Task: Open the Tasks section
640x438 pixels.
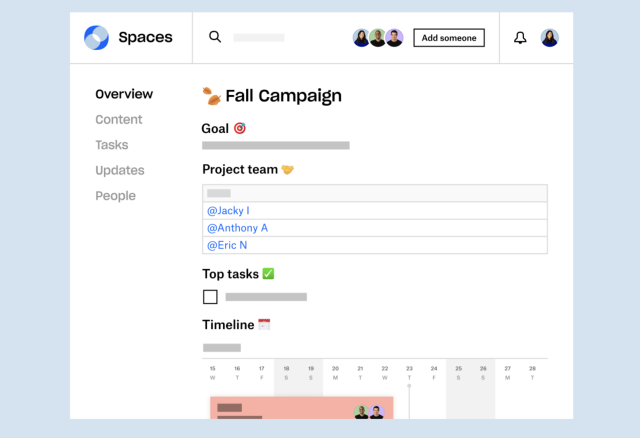Action: point(112,145)
